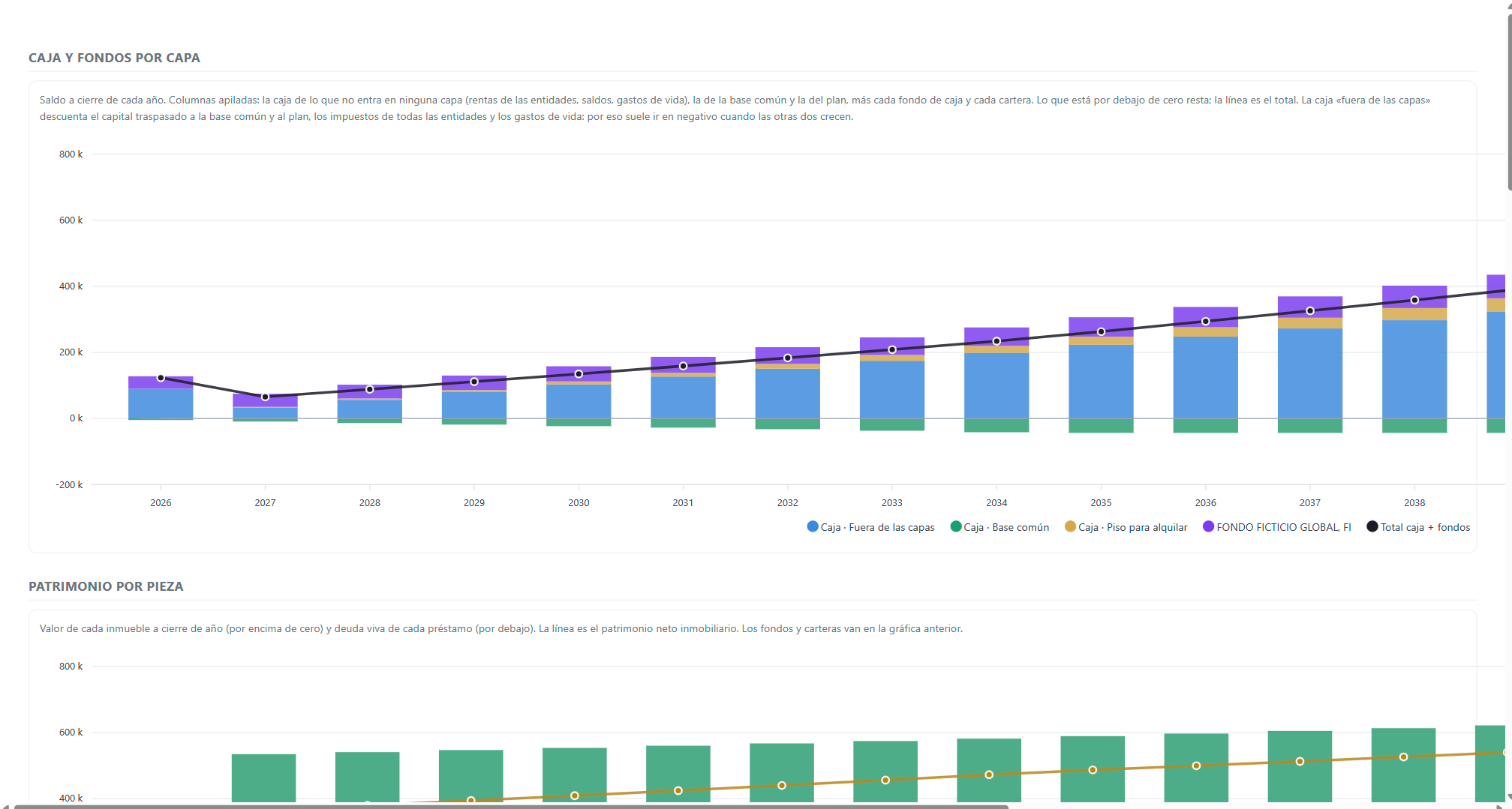
Task: Click the '800 k' label in Patrimonio chart
Action: pyautogui.click(x=70, y=666)
